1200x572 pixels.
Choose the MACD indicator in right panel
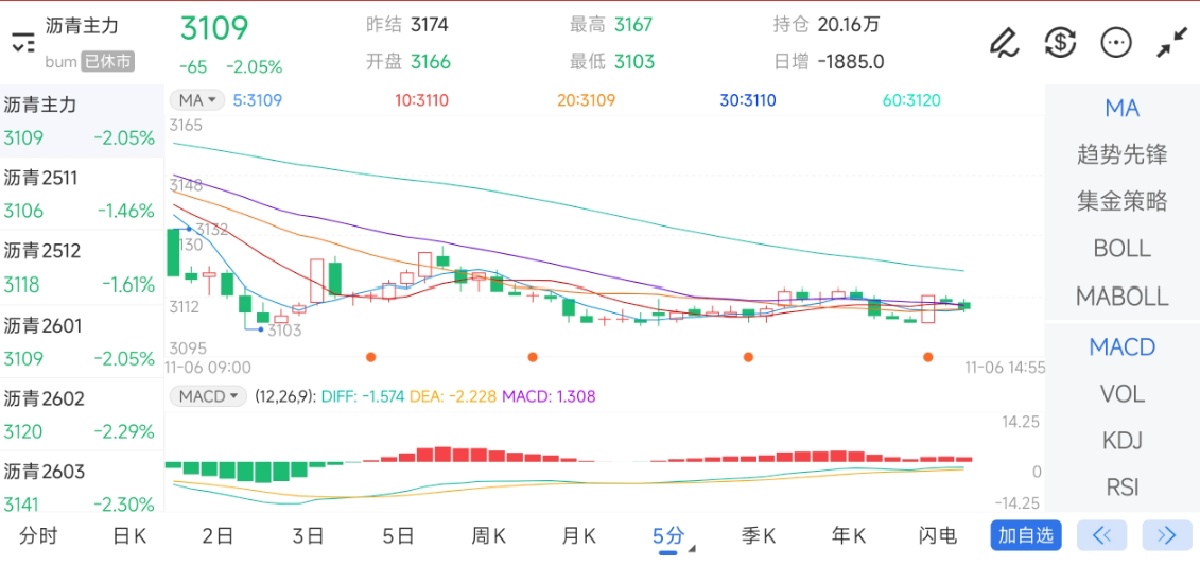pos(1122,347)
